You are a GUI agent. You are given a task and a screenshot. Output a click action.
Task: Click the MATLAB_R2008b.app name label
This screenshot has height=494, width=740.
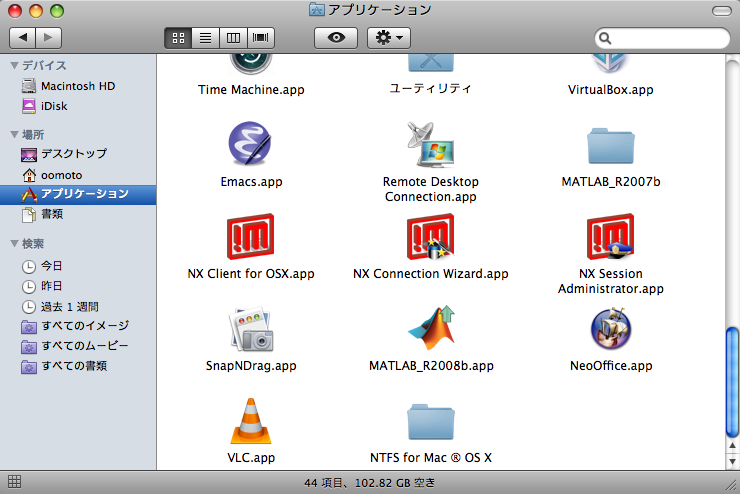point(431,366)
